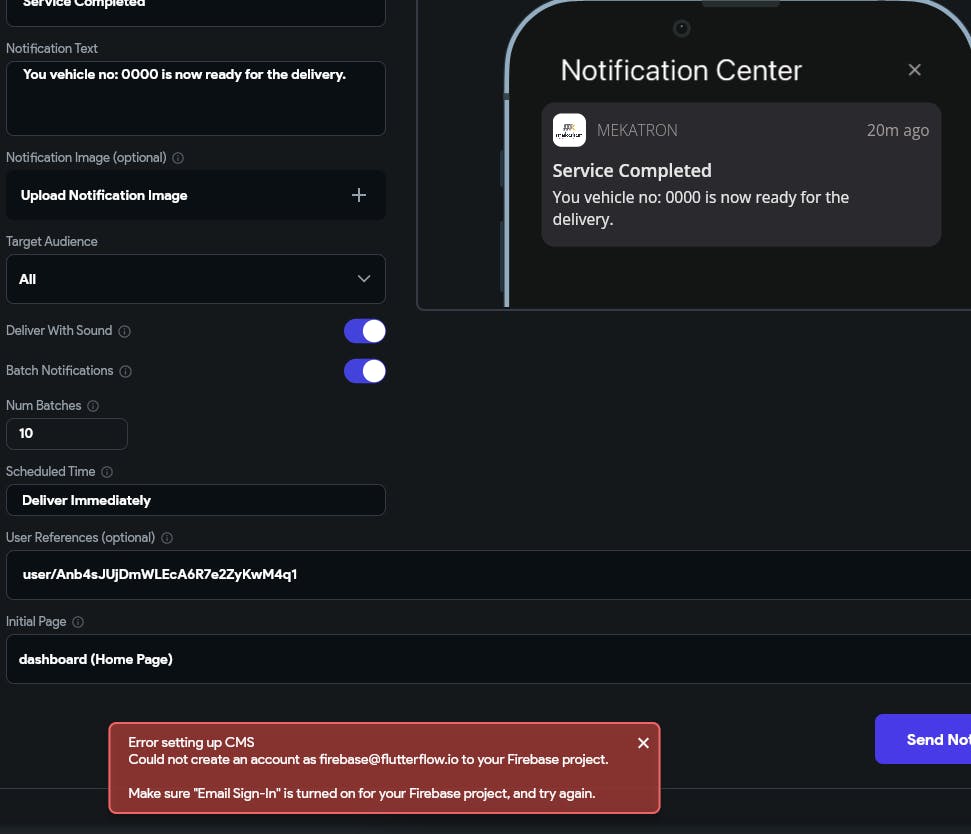Viewport: 971px width, 834px height.
Task: Click the Upload Notification Image button
Action: [104, 195]
